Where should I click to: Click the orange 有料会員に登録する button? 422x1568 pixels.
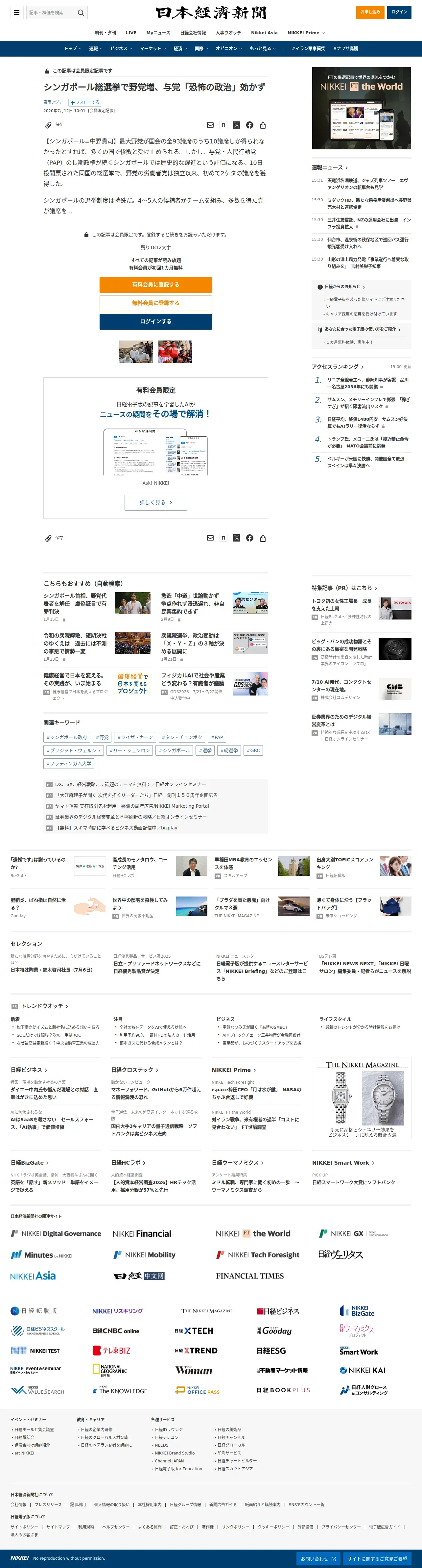[156, 284]
